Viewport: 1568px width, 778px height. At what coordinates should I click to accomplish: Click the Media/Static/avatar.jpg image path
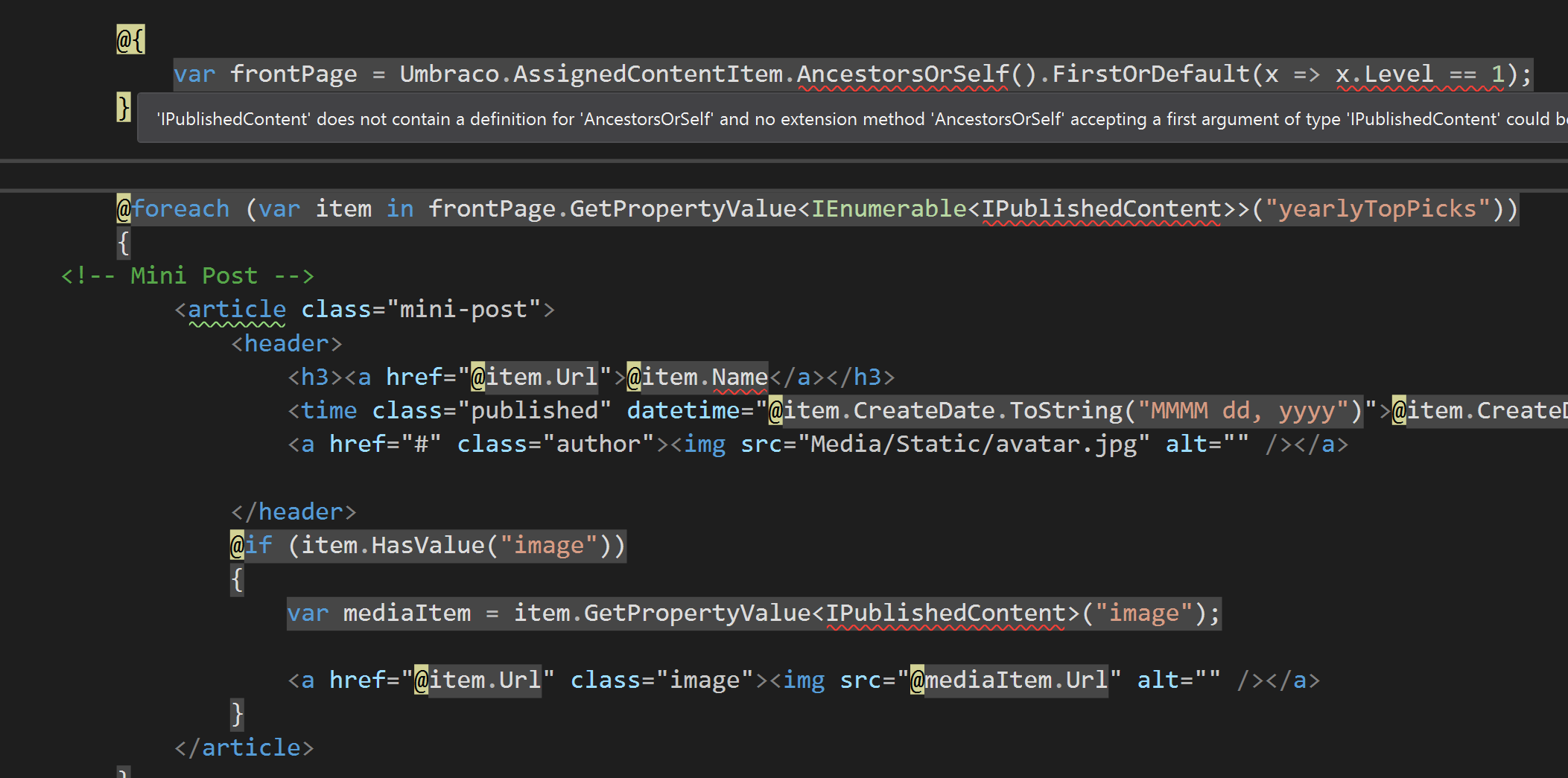pyautogui.click(x=974, y=444)
